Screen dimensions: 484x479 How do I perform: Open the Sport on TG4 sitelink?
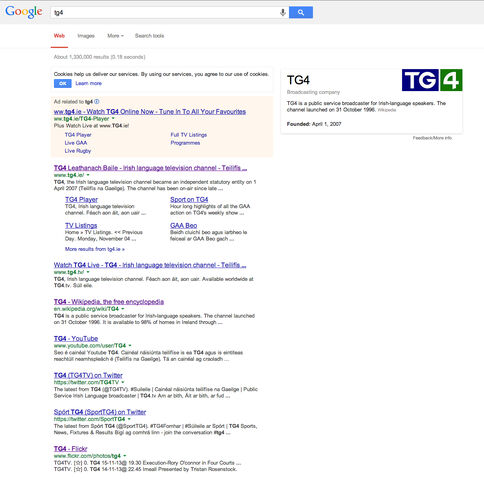189,199
